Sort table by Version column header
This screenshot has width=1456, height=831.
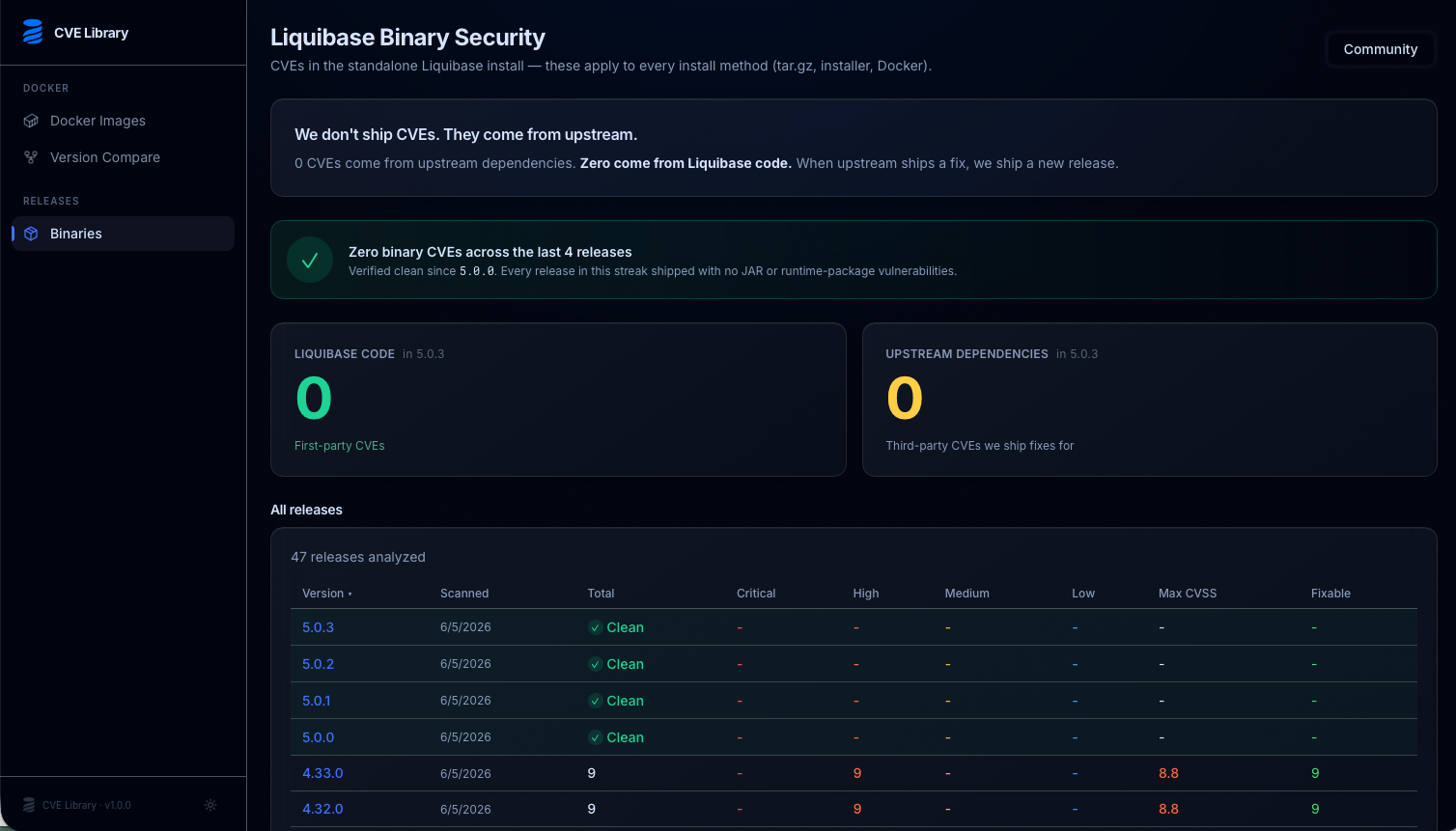[327, 594]
